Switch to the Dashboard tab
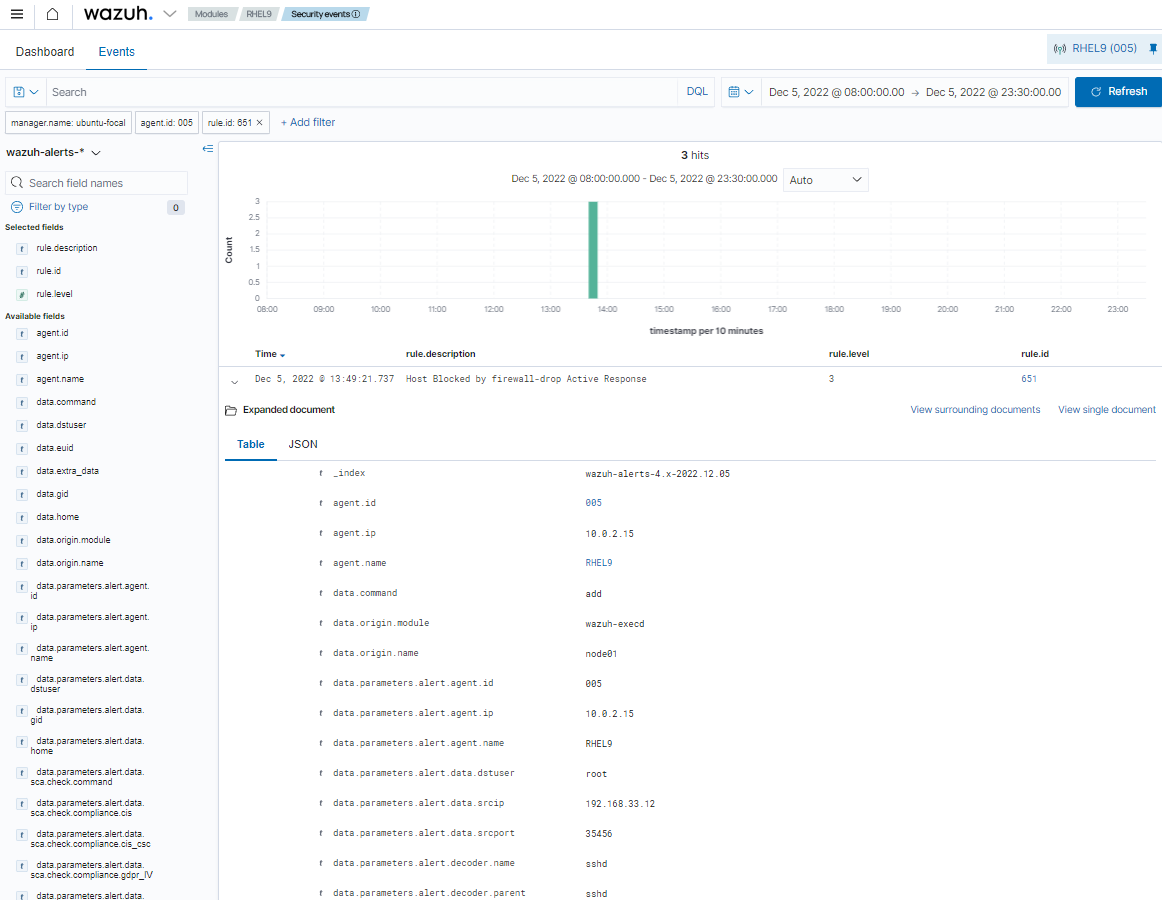The width and height of the screenshot is (1162, 900). point(45,52)
